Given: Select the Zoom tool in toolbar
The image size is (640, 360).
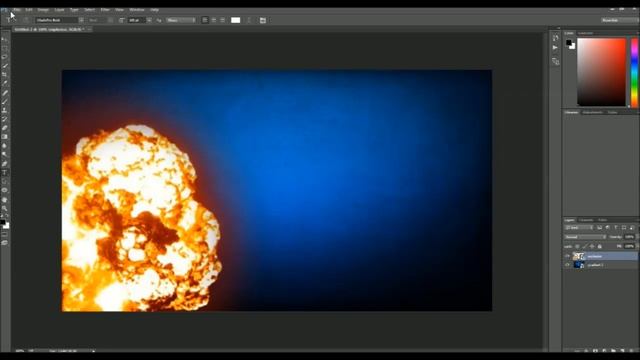Looking at the screenshot, I should coord(5,209).
